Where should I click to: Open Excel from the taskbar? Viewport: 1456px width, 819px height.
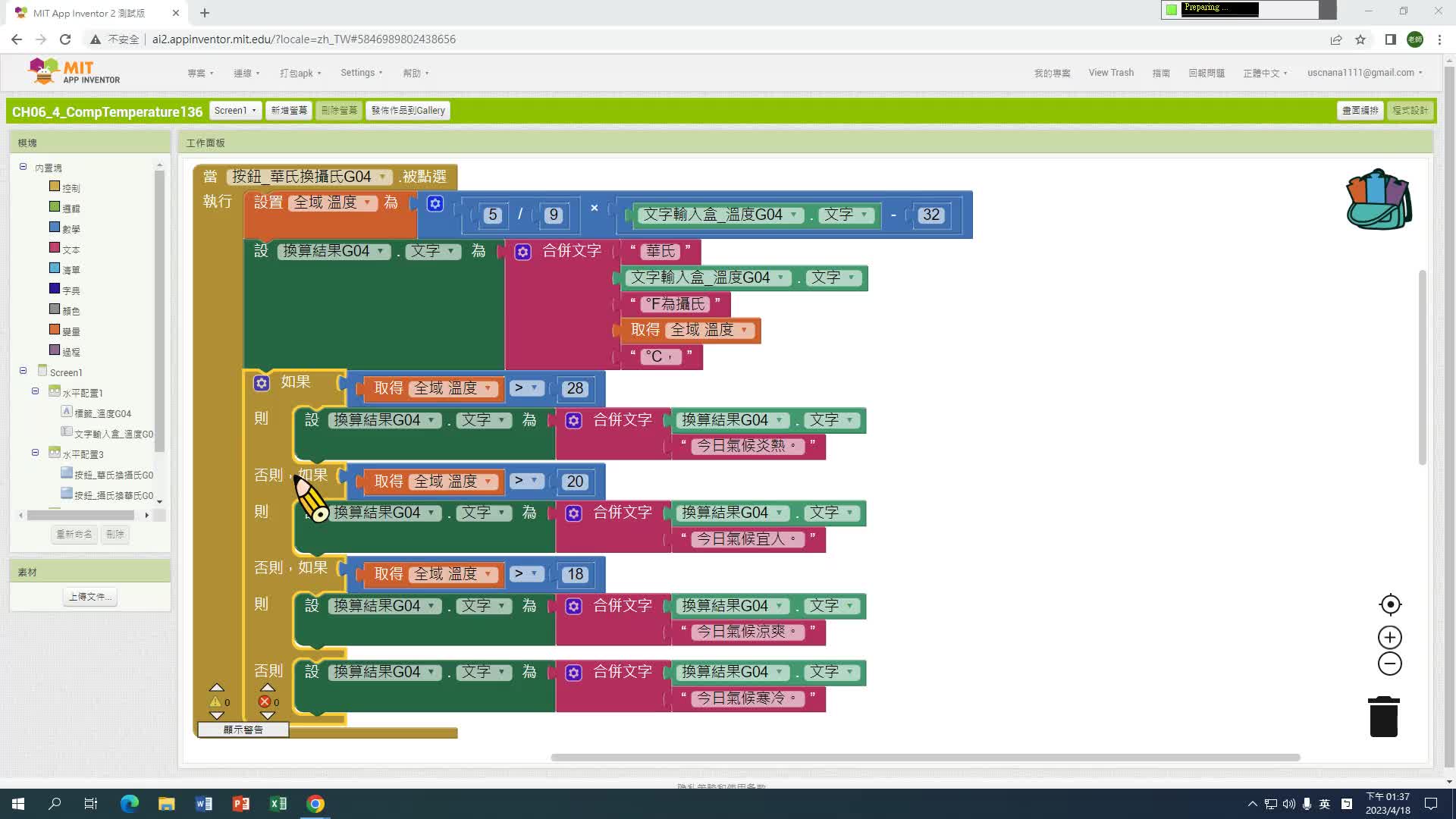[x=278, y=803]
